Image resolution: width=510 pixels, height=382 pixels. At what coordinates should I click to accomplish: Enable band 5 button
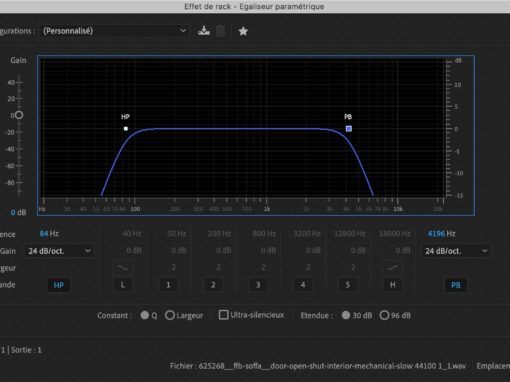click(x=348, y=285)
